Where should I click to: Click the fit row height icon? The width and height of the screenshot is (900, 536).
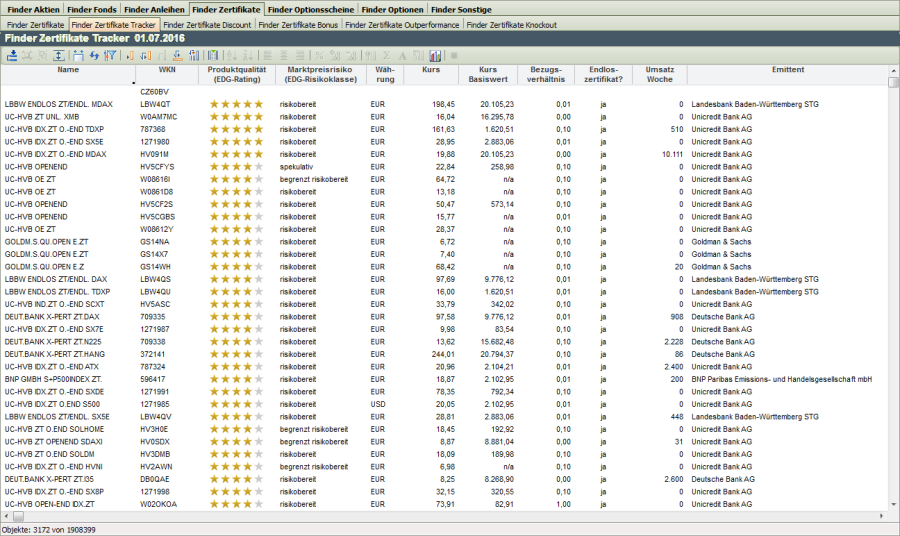(x=59, y=55)
